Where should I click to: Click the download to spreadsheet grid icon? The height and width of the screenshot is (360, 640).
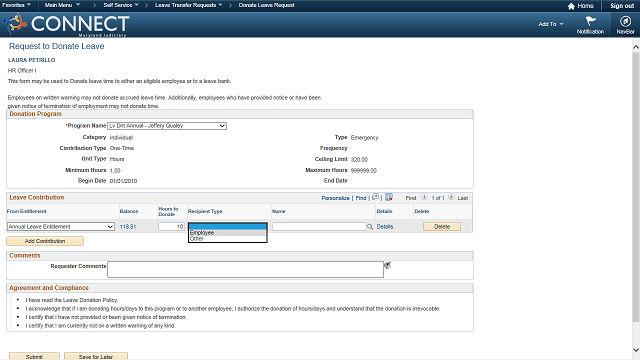389,197
